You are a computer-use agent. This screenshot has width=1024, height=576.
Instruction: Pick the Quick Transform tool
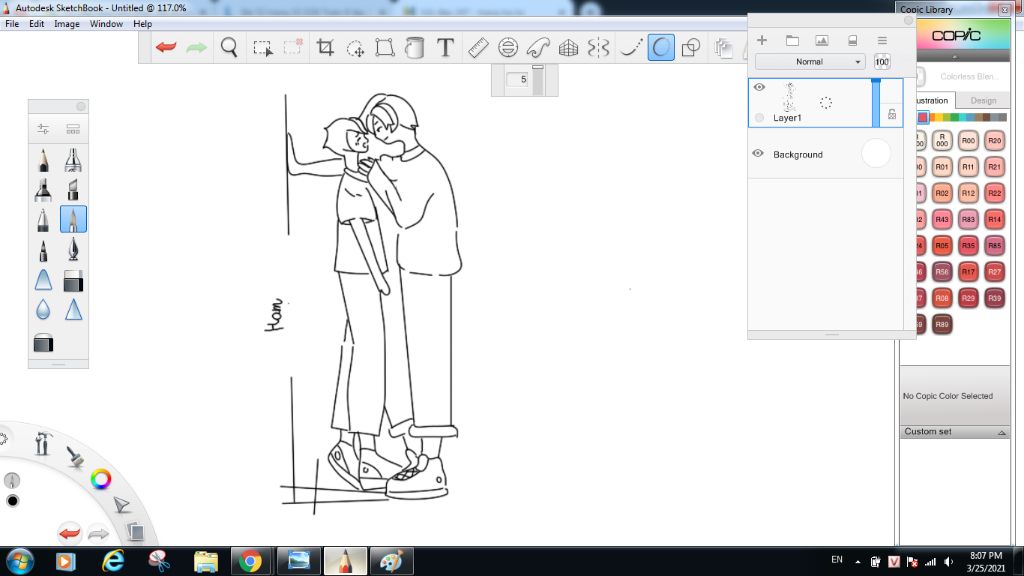tap(355, 48)
